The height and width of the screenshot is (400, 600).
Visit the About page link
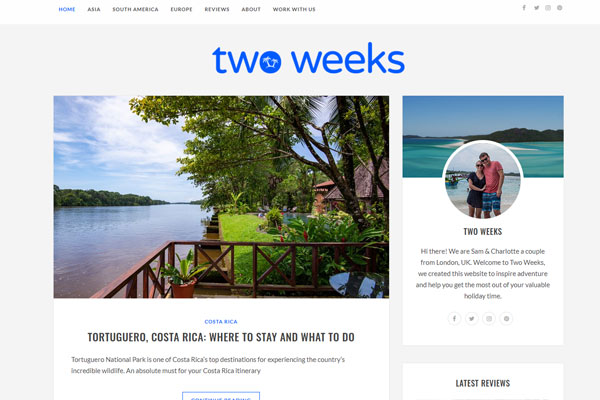[x=251, y=9]
